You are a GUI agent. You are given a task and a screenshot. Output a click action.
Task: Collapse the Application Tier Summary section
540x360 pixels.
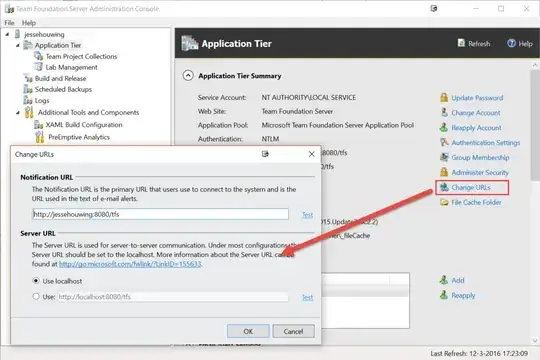click(x=188, y=75)
